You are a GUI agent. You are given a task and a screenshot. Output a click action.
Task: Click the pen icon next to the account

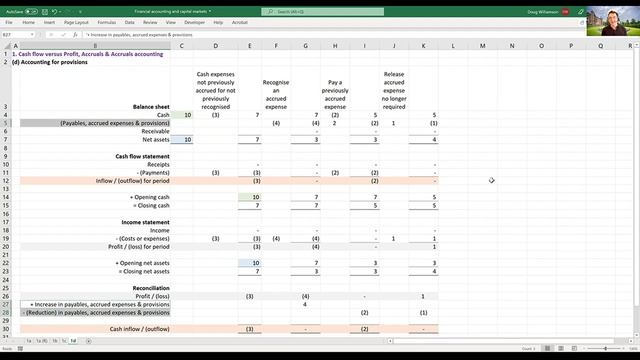[x=580, y=12]
